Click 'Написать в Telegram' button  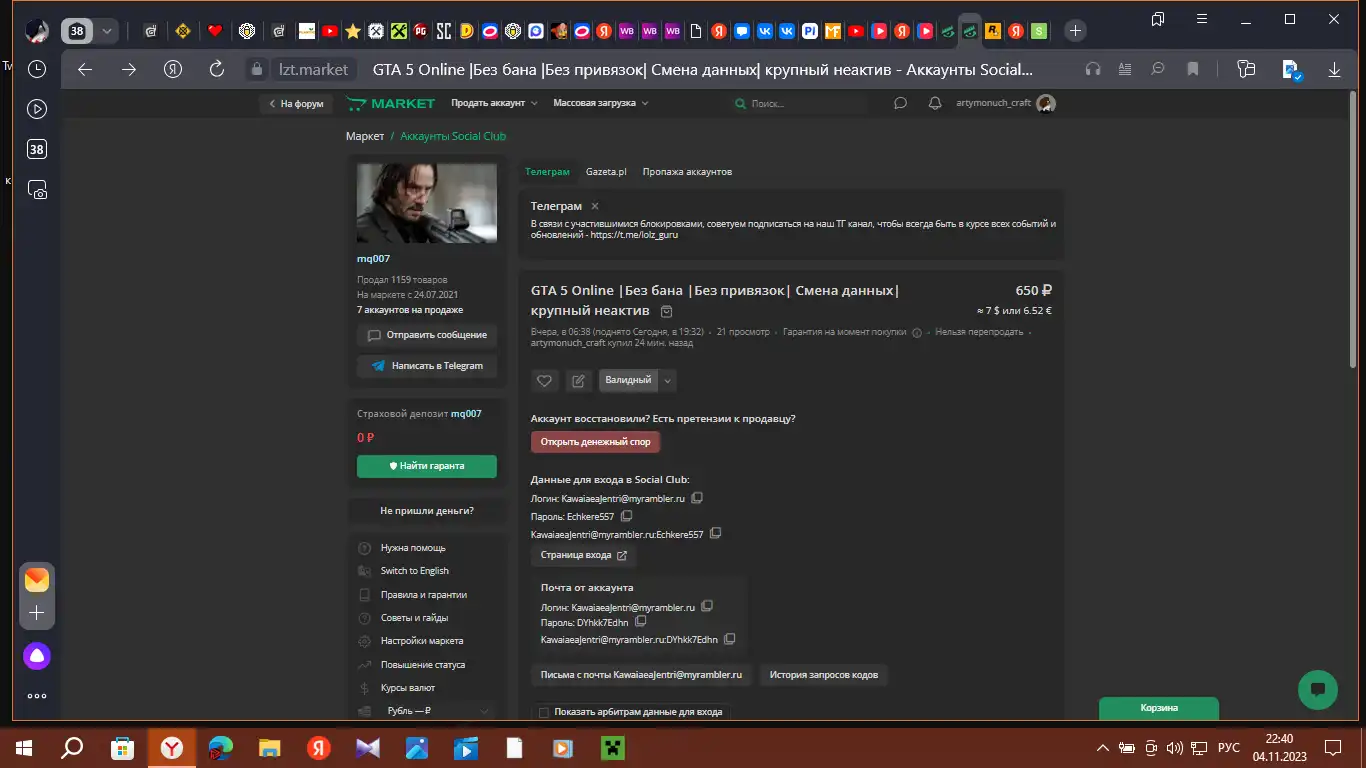426,366
